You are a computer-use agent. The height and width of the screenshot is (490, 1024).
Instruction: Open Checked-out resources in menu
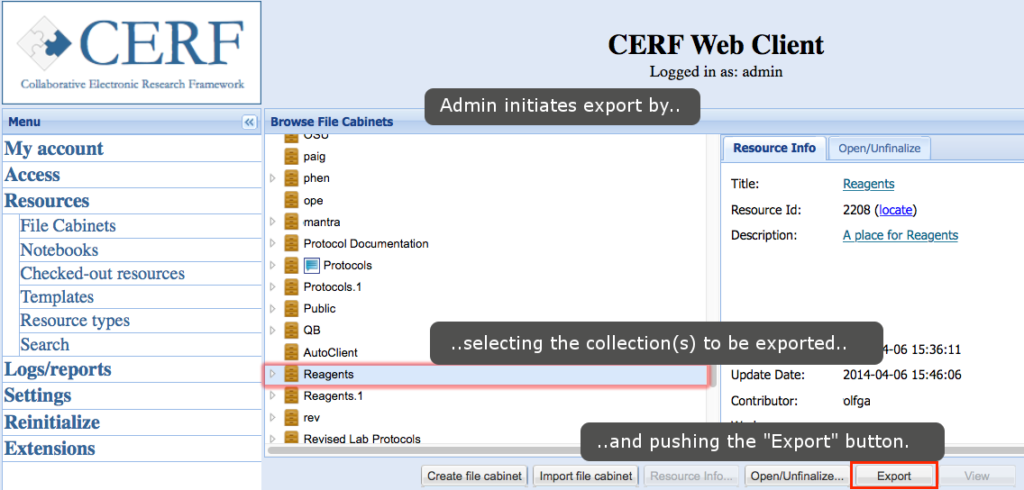103,274
